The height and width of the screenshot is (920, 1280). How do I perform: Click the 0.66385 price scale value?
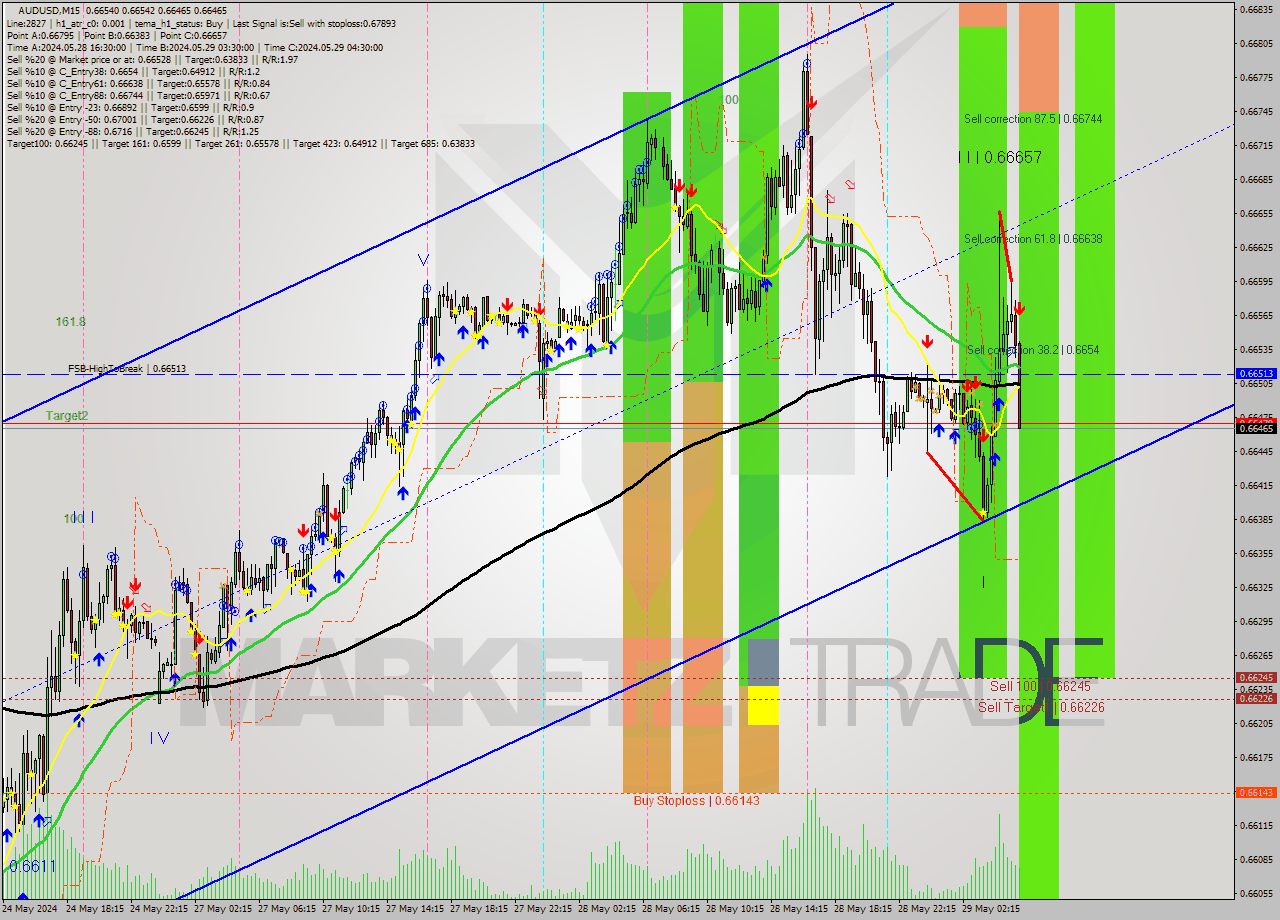tap(1257, 520)
